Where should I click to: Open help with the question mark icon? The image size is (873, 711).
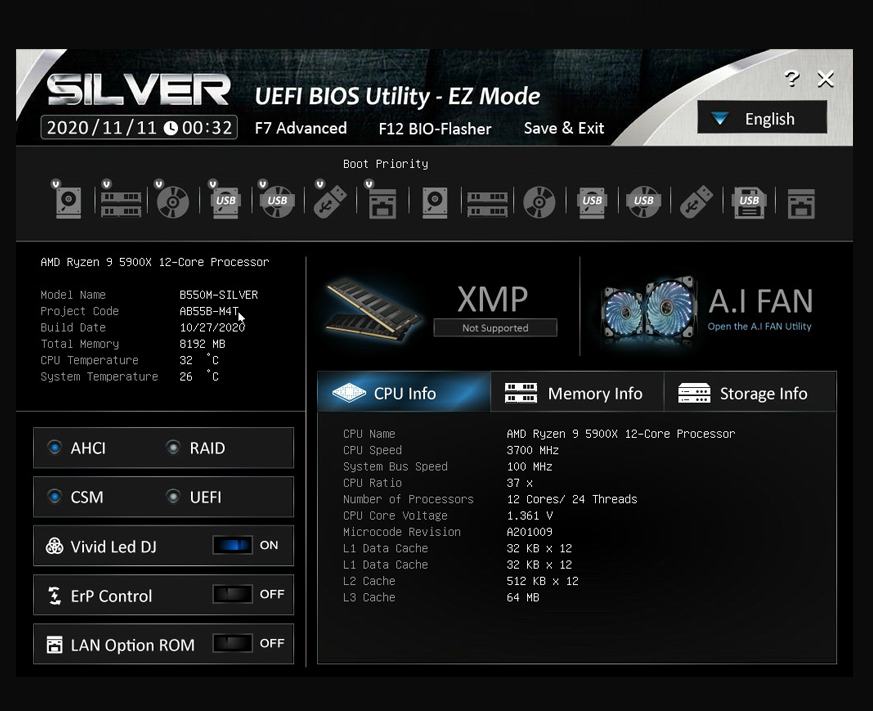pyautogui.click(x=792, y=79)
